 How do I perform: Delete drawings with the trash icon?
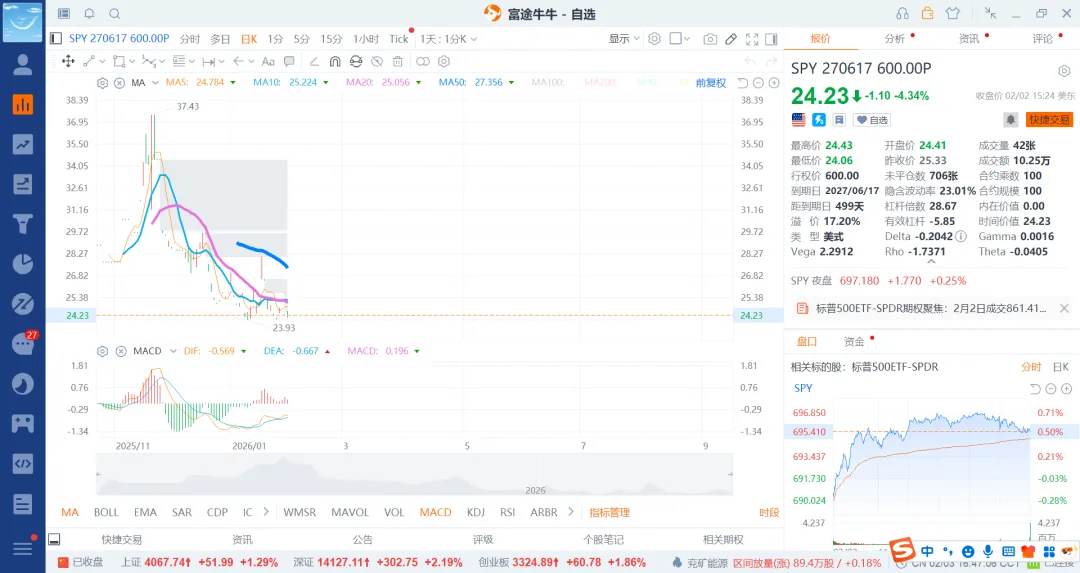pos(397,61)
